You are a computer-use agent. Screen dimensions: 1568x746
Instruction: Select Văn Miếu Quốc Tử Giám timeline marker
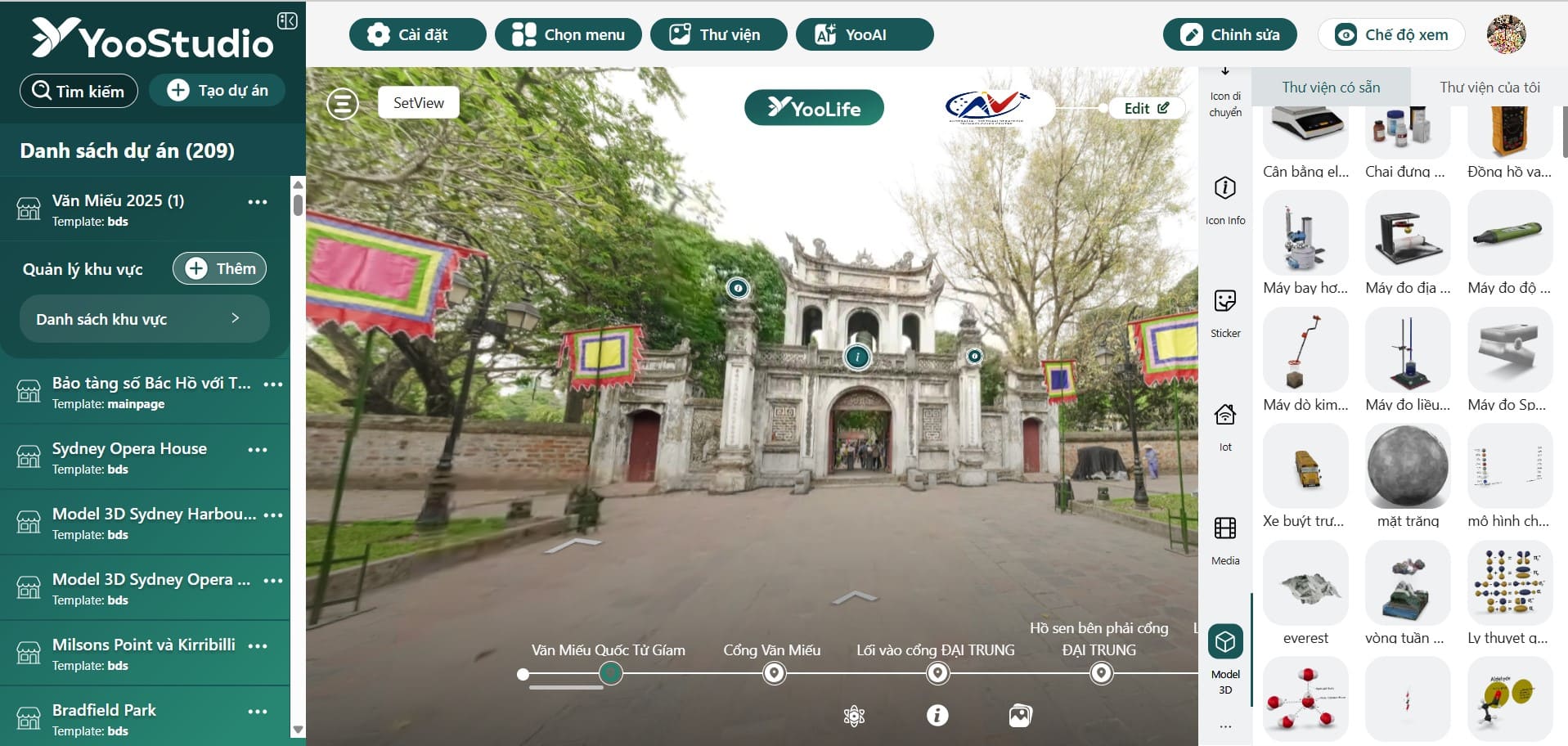point(610,673)
